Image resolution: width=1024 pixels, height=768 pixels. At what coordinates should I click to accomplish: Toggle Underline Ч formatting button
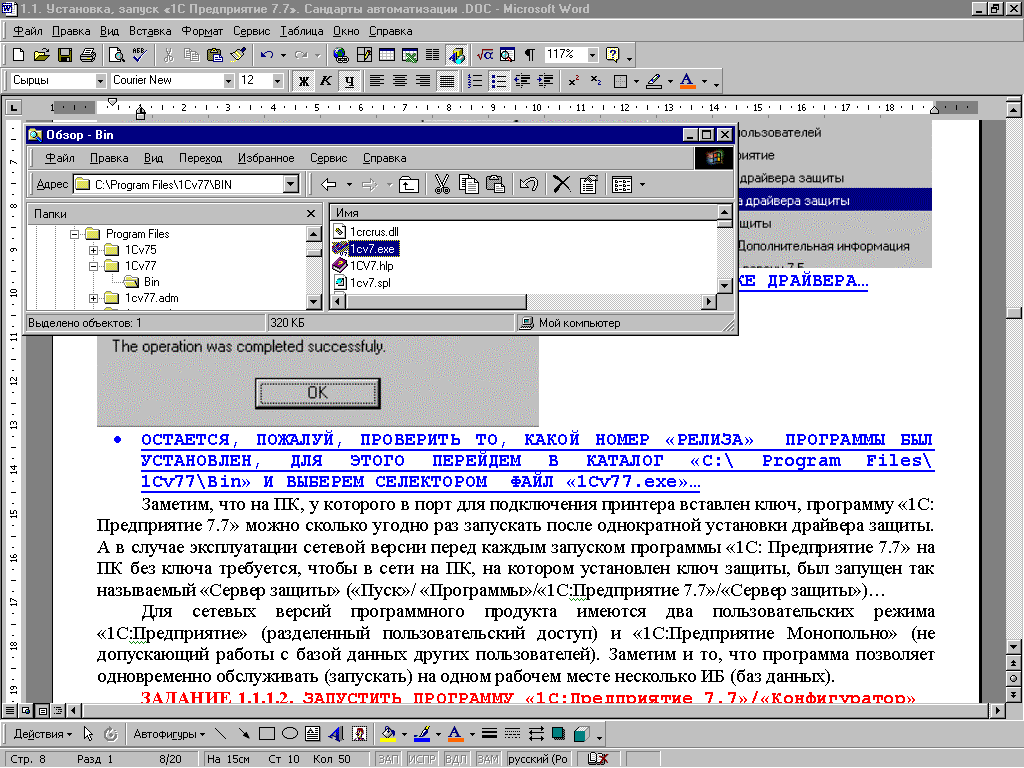coord(349,81)
